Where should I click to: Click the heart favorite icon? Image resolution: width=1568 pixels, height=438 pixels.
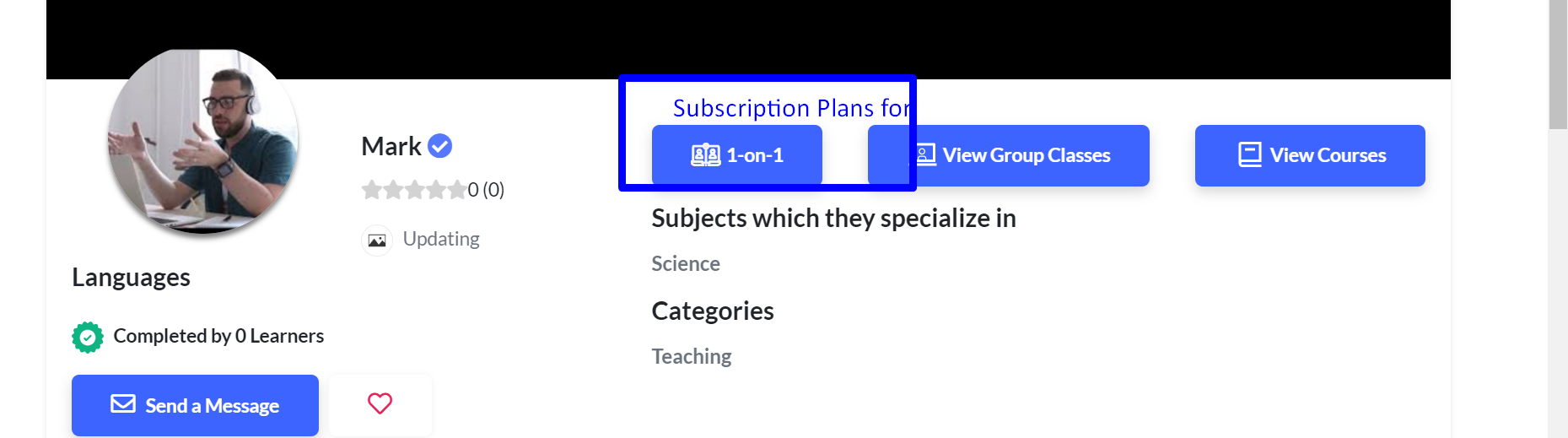(x=380, y=403)
